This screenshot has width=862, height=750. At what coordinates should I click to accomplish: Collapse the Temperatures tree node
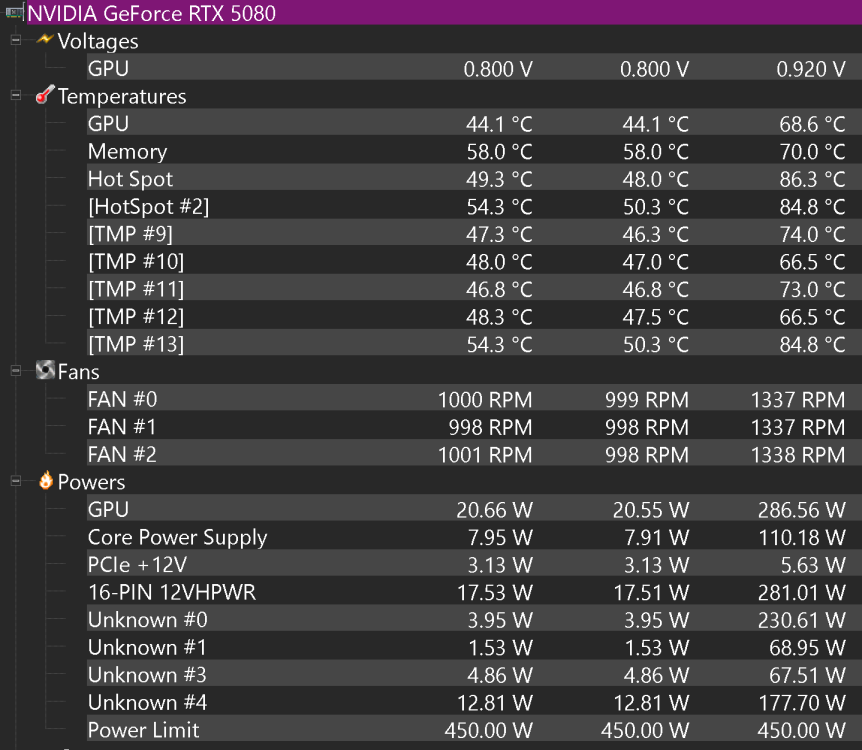16,95
